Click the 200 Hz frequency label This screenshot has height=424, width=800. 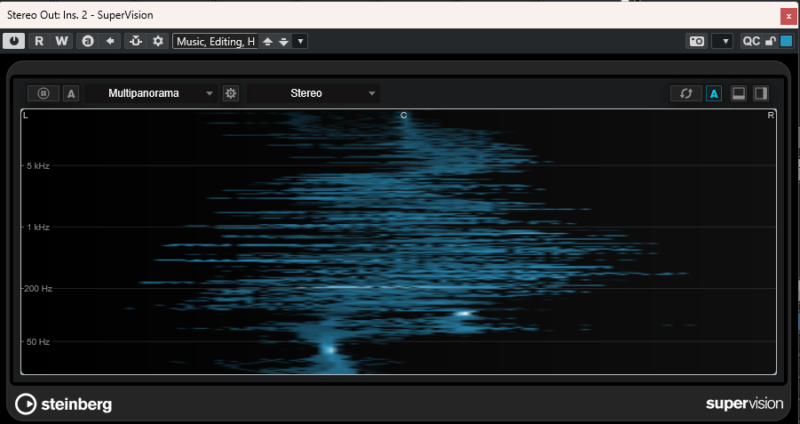(38, 289)
